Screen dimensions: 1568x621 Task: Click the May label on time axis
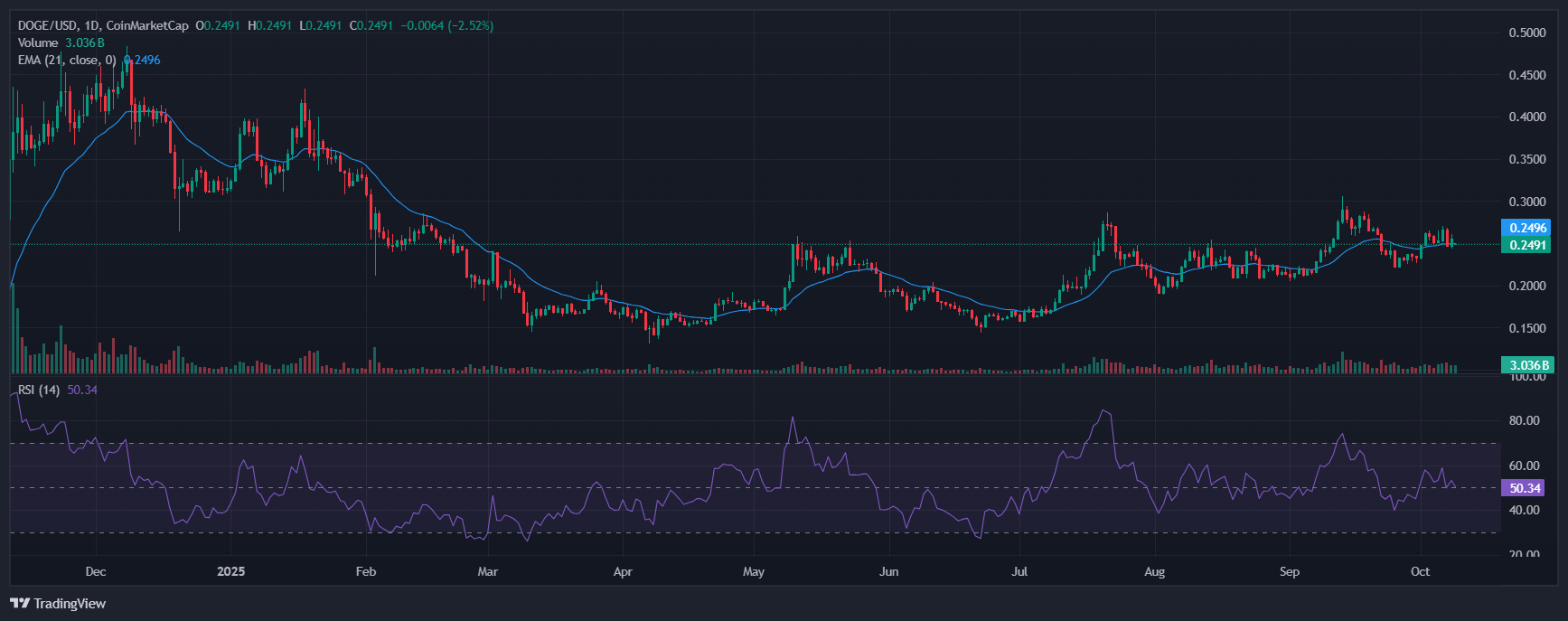(x=753, y=571)
